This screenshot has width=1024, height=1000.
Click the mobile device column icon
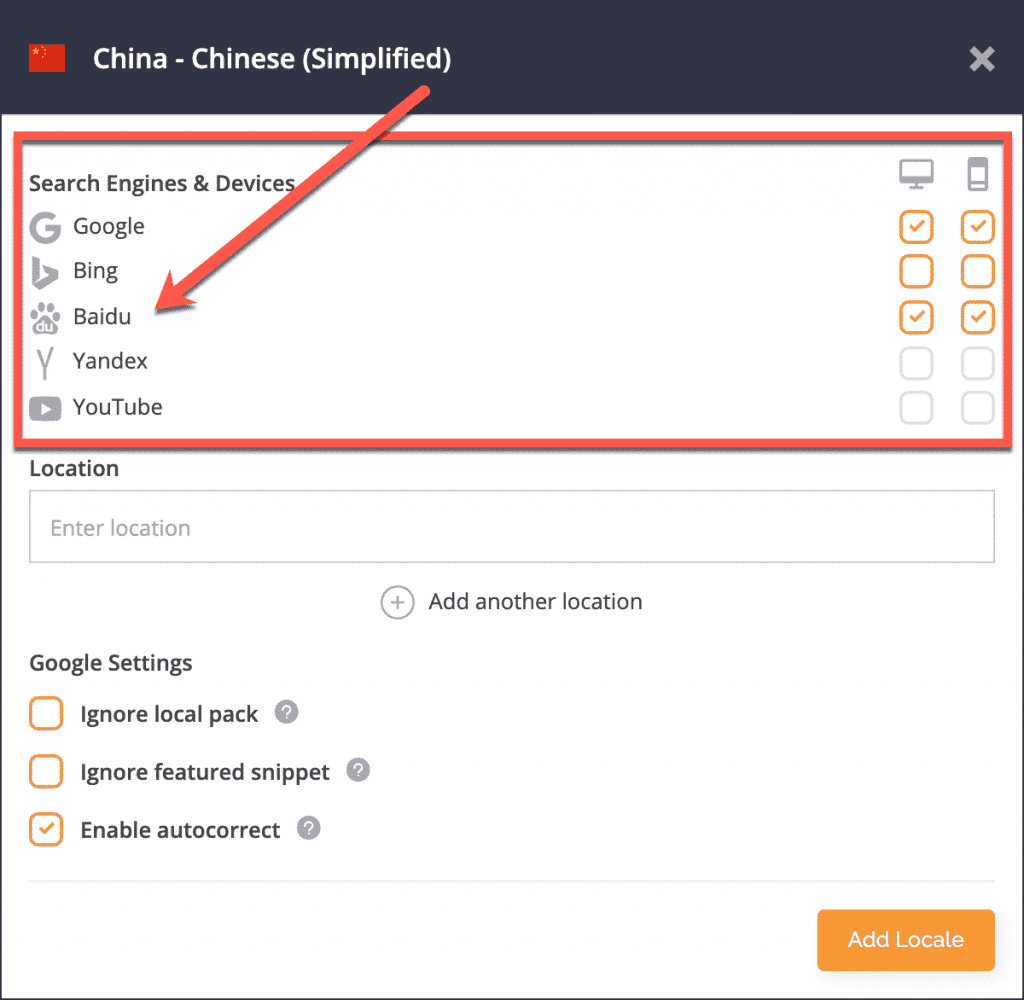click(x=977, y=176)
